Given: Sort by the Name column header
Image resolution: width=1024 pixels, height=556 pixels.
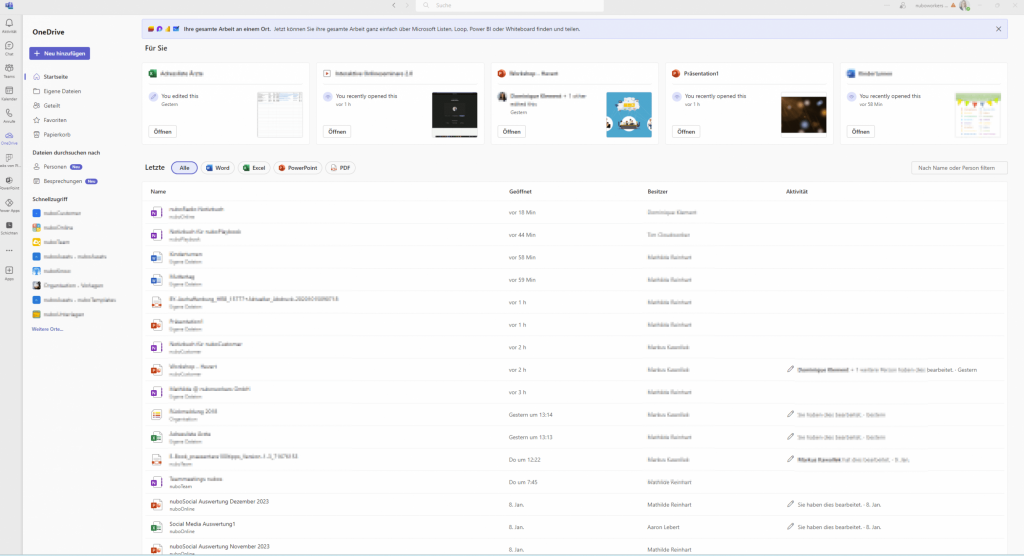Looking at the screenshot, I should point(158,191).
